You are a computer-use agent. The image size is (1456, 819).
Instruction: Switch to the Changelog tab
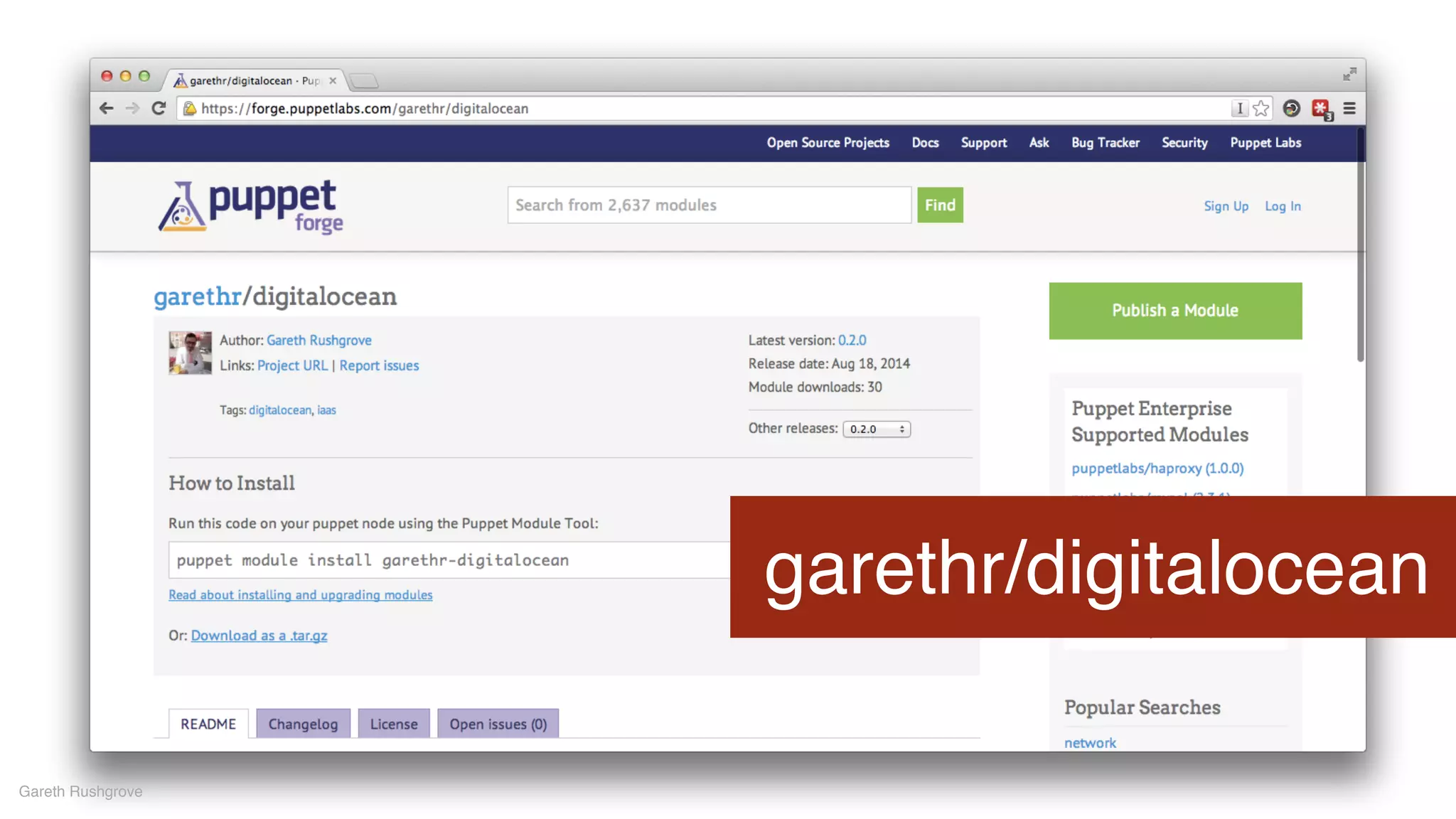[303, 724]
